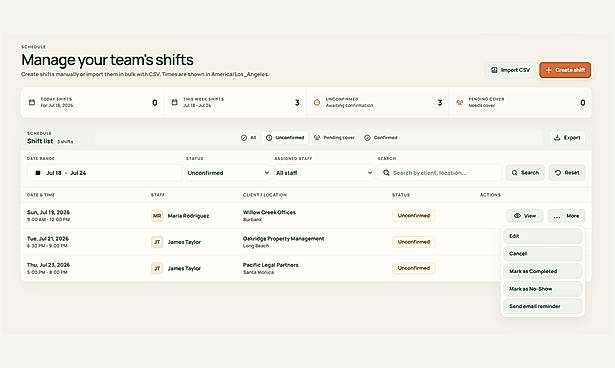This screenshot has width=615, height=368.
Task: Click View for Maria Rodriguez shift
Action: click(525, 216)
